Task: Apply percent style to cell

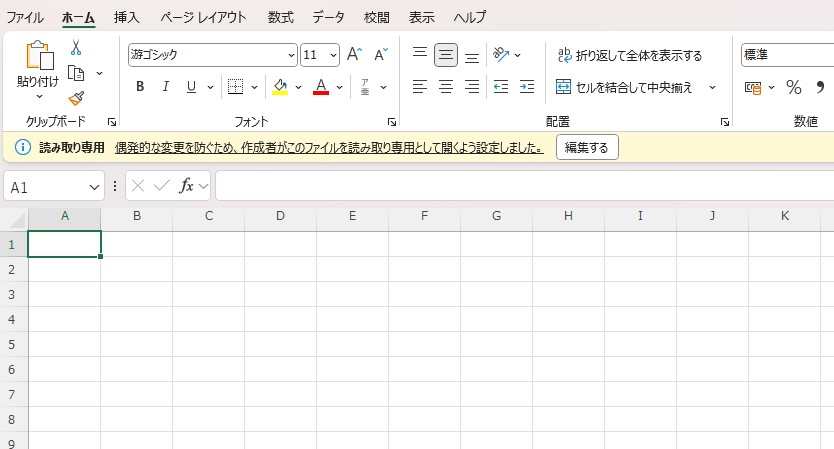Action: [x=794, y=87]
